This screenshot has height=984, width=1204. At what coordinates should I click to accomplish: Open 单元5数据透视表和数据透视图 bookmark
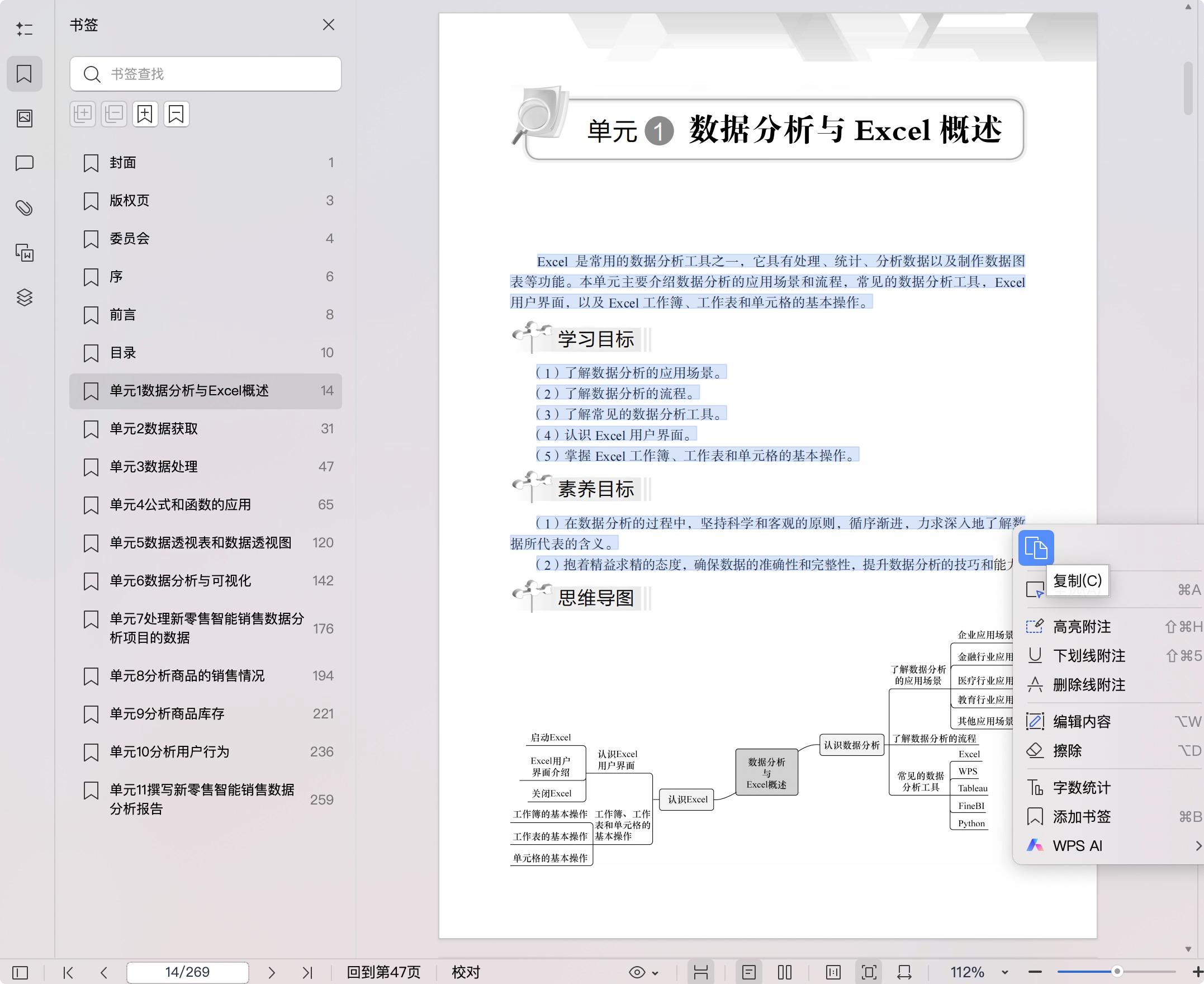[x=206, y=543]
